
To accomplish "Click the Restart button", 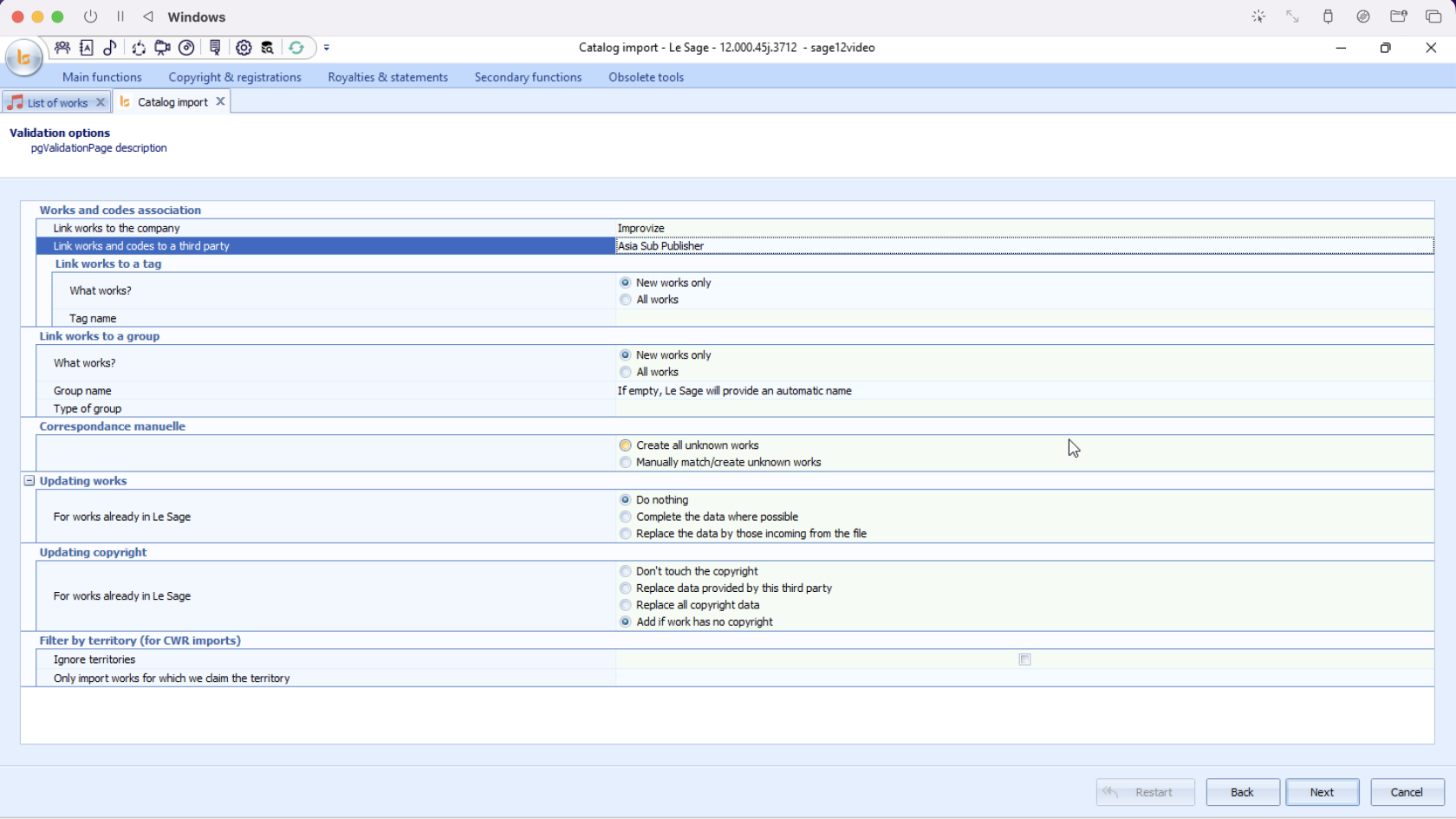I will (x=1145, y=792).
